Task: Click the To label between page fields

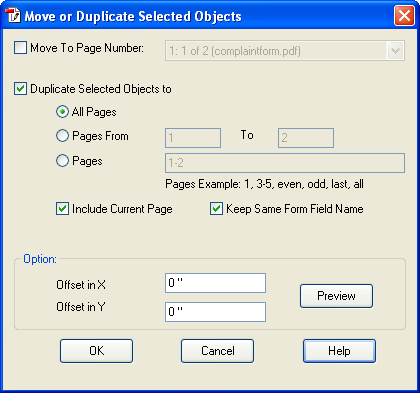Action: click(x=247, y=135)
